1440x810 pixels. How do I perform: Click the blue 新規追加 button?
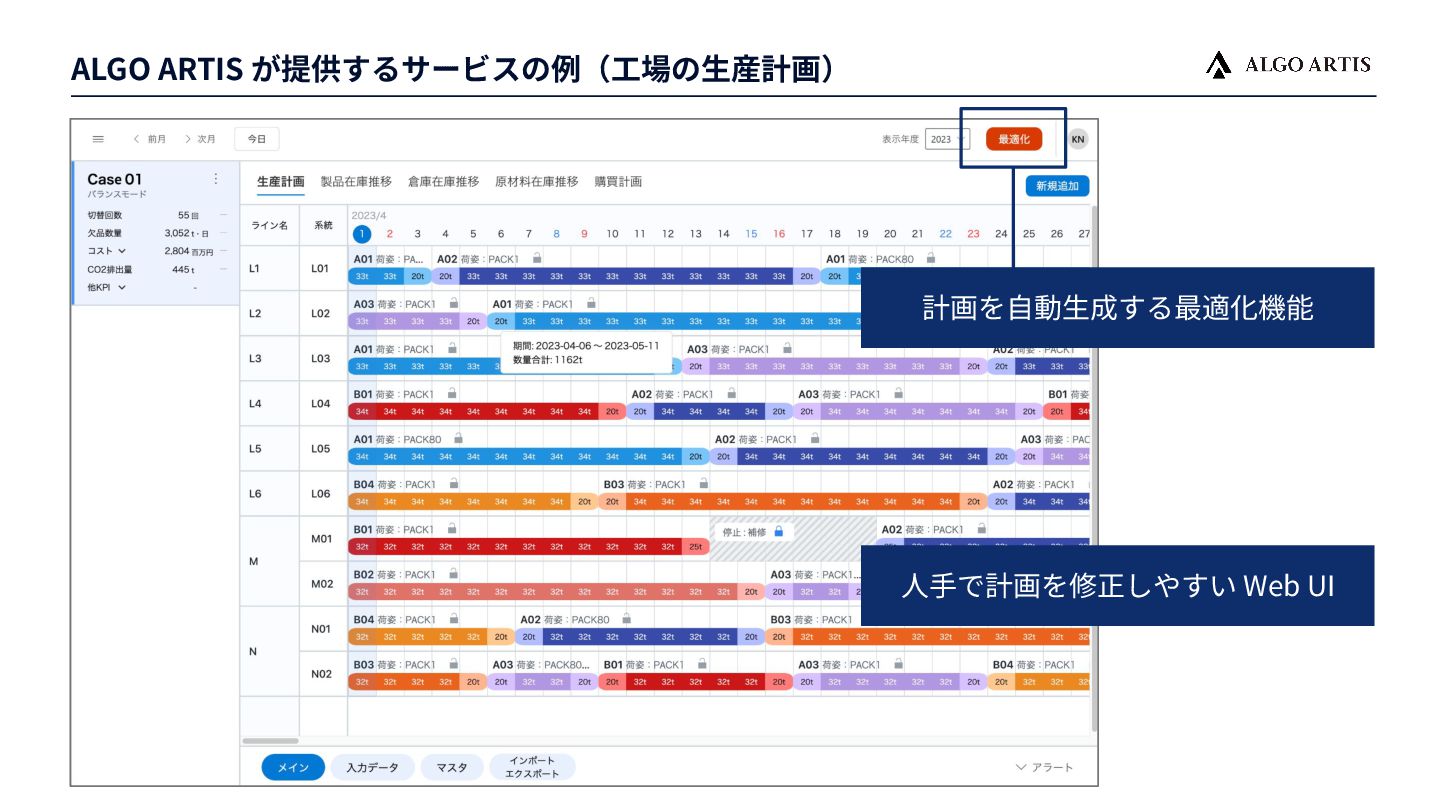1057,186
